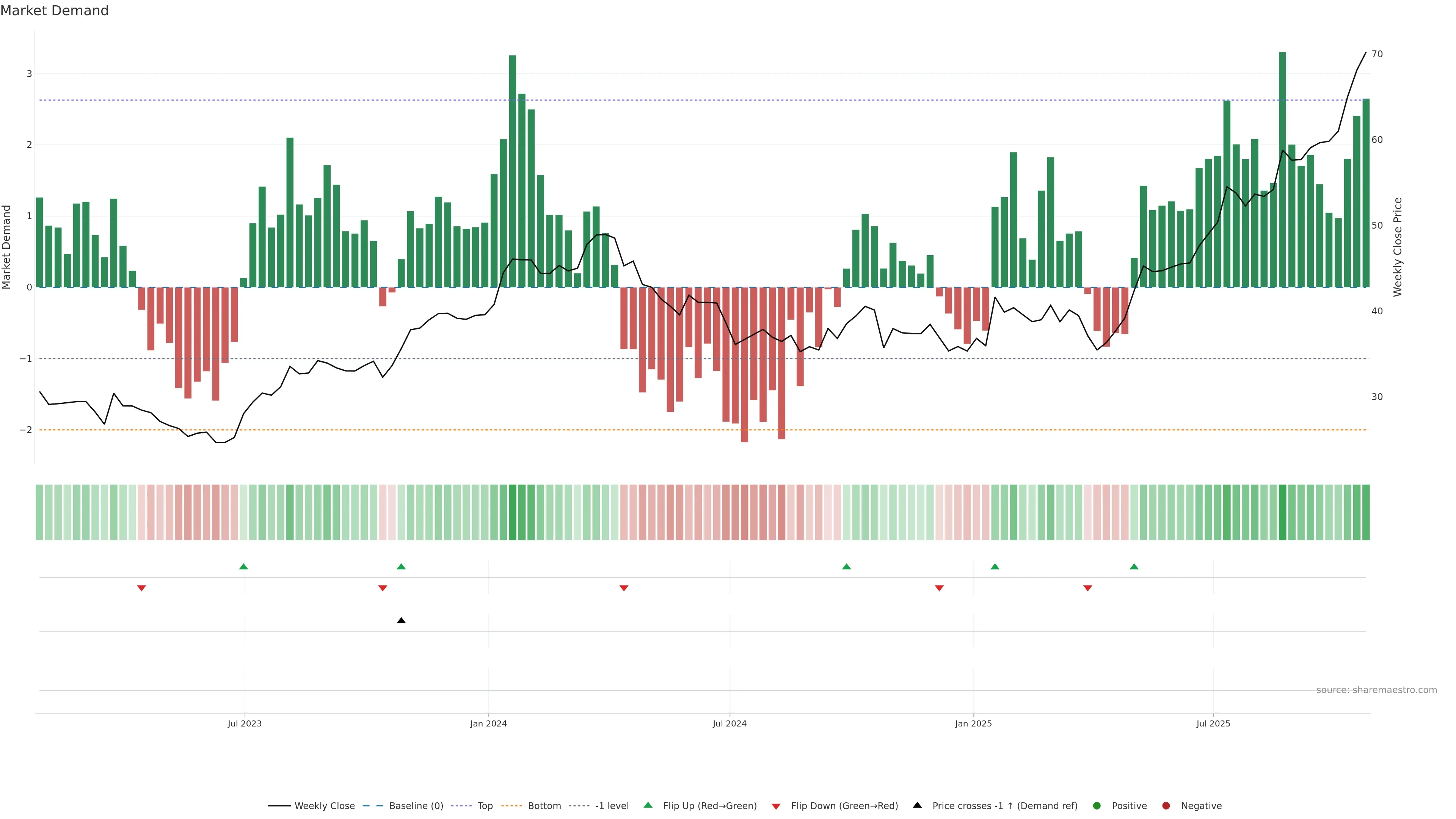Image resolution: width=1456 pixels, height=819 pixels.
Task: Click the black price-cross triangle marker
Action: [x=401, y=621]
